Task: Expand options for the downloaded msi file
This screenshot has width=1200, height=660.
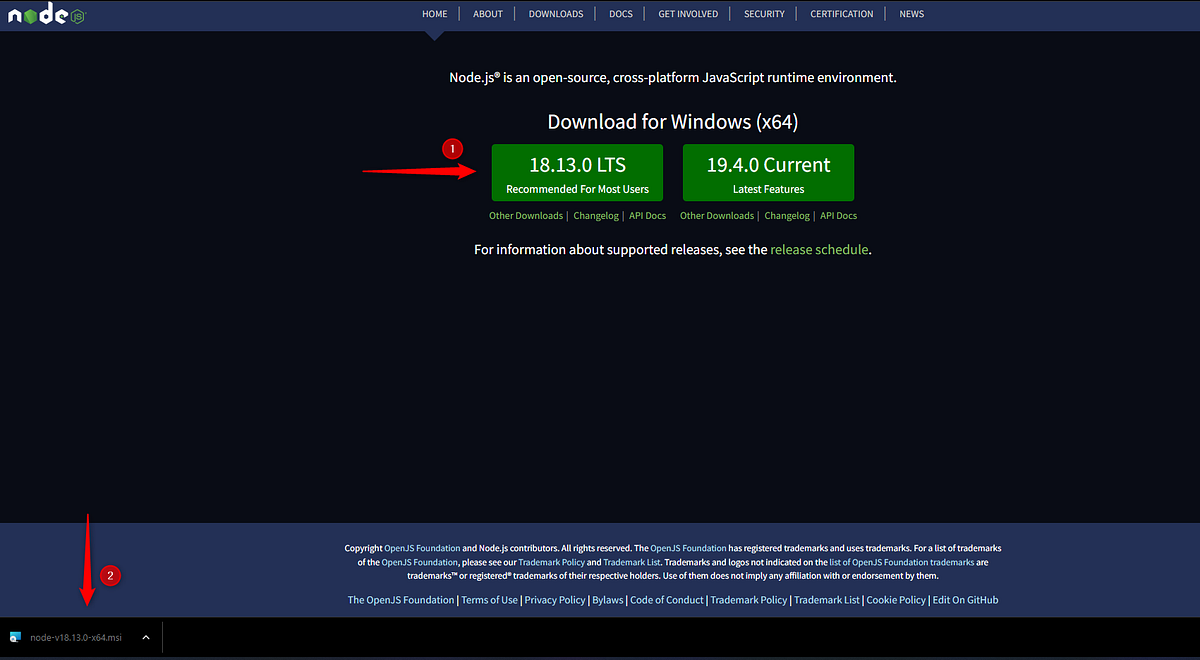Action: pyautogui.click(x=146, y=637)
